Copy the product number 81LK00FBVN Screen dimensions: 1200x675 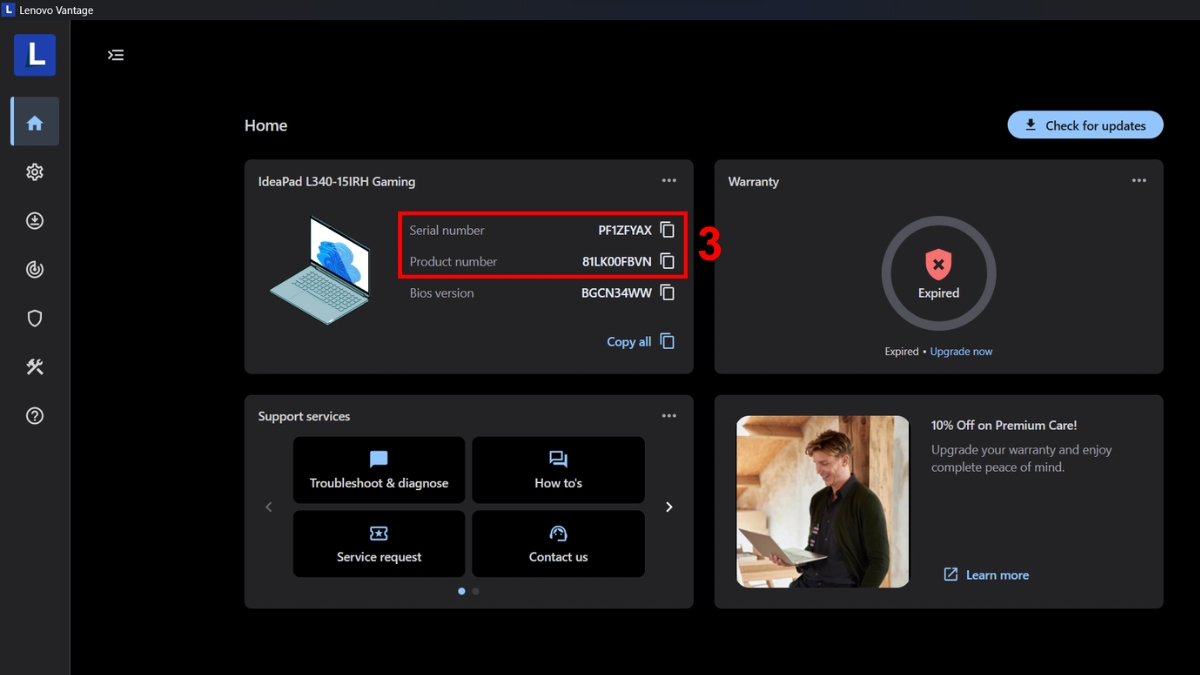[x=667, y=262]
